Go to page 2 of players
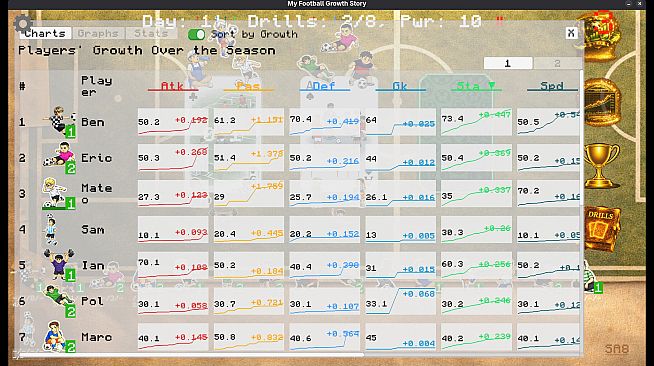The image size is (654, 366). click(557, 63)
